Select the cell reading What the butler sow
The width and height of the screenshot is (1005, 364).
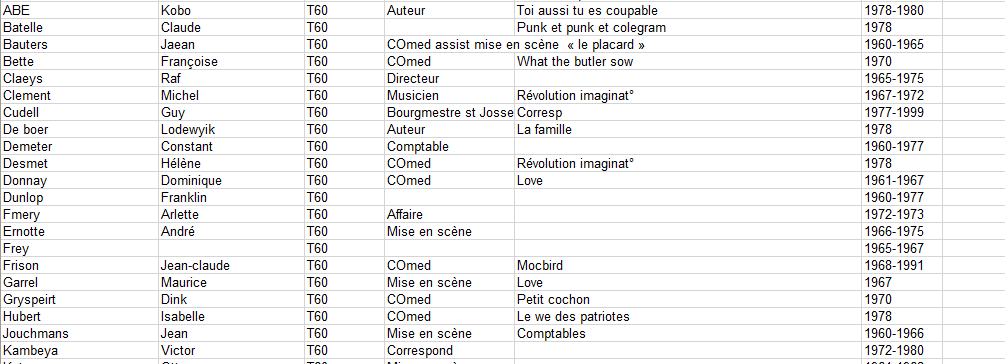687,62
